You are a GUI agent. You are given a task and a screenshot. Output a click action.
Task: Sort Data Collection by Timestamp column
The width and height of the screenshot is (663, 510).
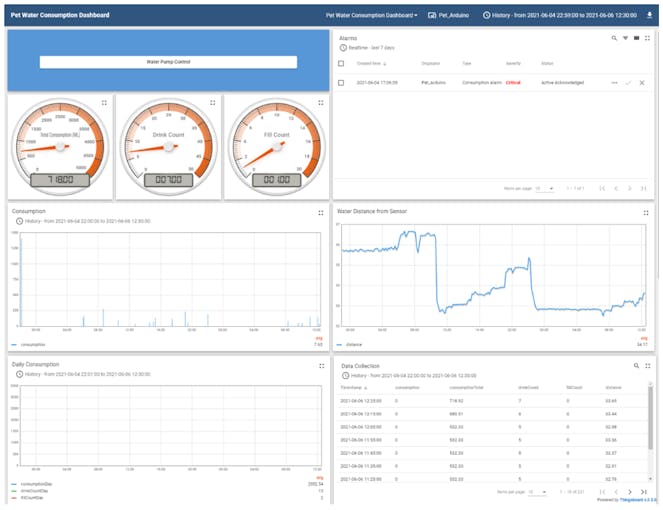tap(354, 388)
